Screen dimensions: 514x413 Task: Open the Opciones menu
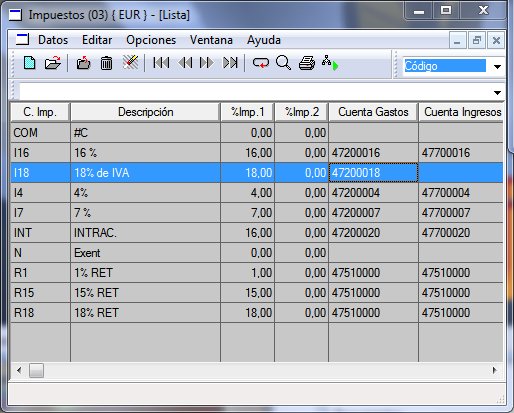point(151,40)
